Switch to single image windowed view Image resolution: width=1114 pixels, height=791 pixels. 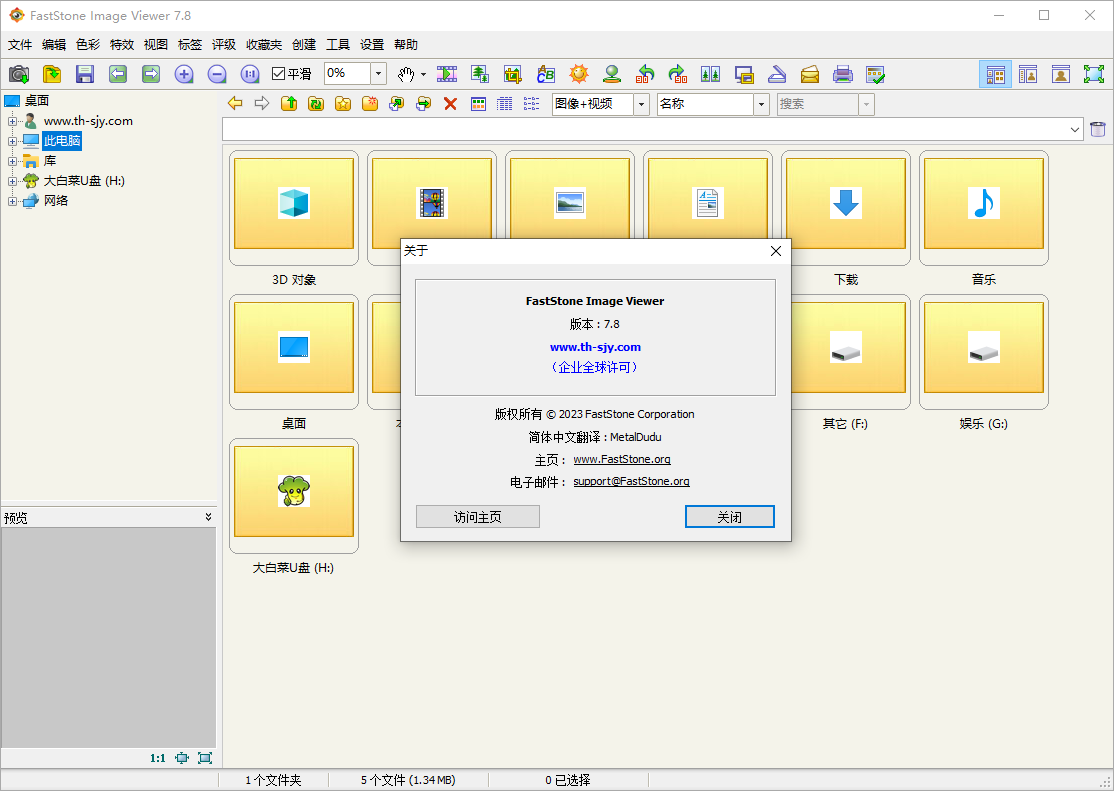(x=1061, y=74)
